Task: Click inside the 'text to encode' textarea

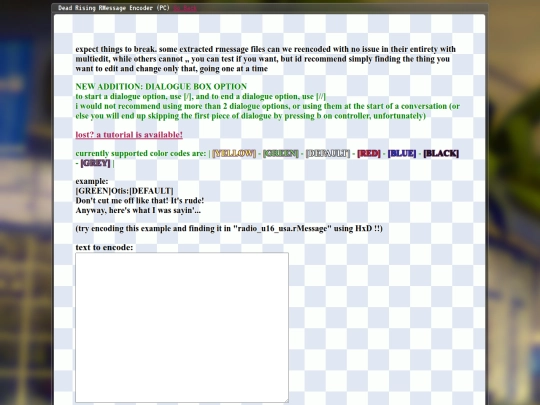Action: (x=182, y=327)
